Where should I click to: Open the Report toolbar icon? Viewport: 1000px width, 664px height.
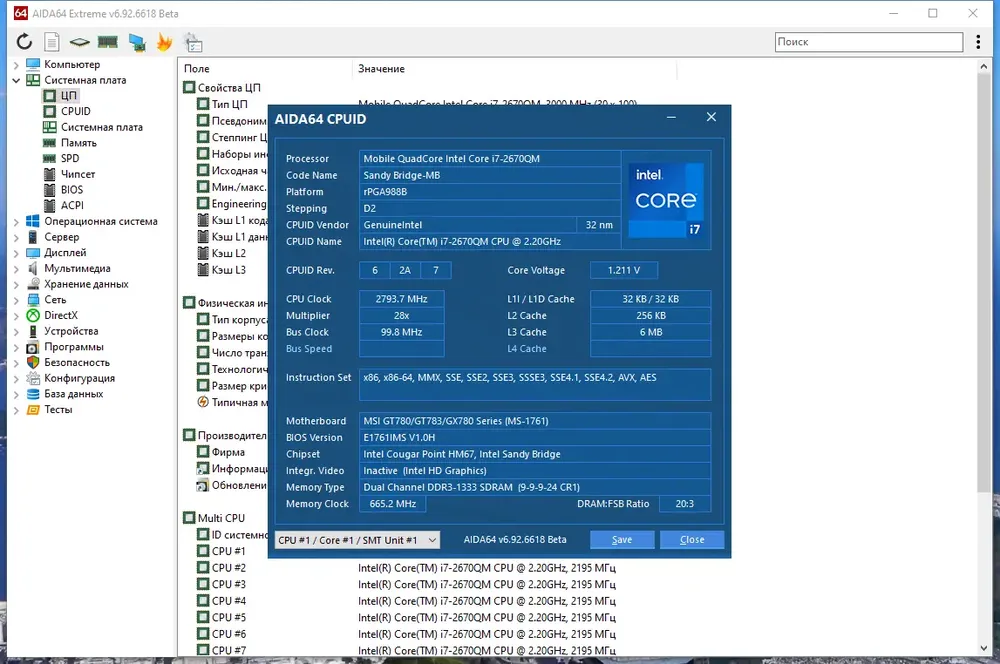52,42
